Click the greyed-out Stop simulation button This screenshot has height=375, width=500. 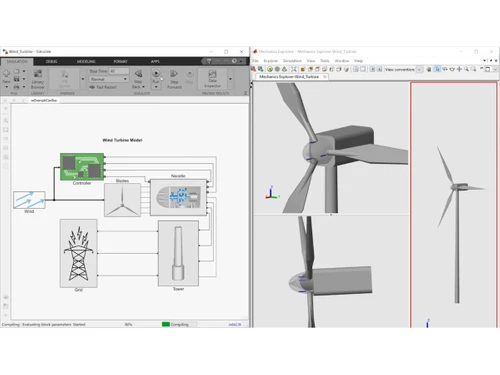pyautogui.click(x=189, y=77)
